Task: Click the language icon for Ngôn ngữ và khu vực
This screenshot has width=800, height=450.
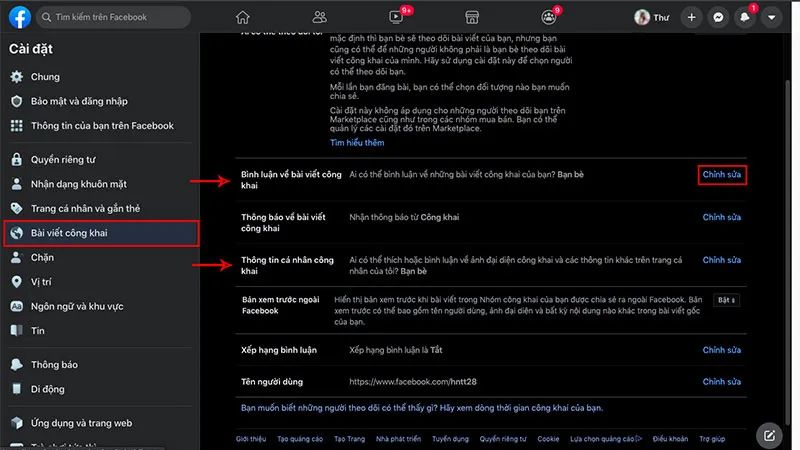Action: point(17,306)
